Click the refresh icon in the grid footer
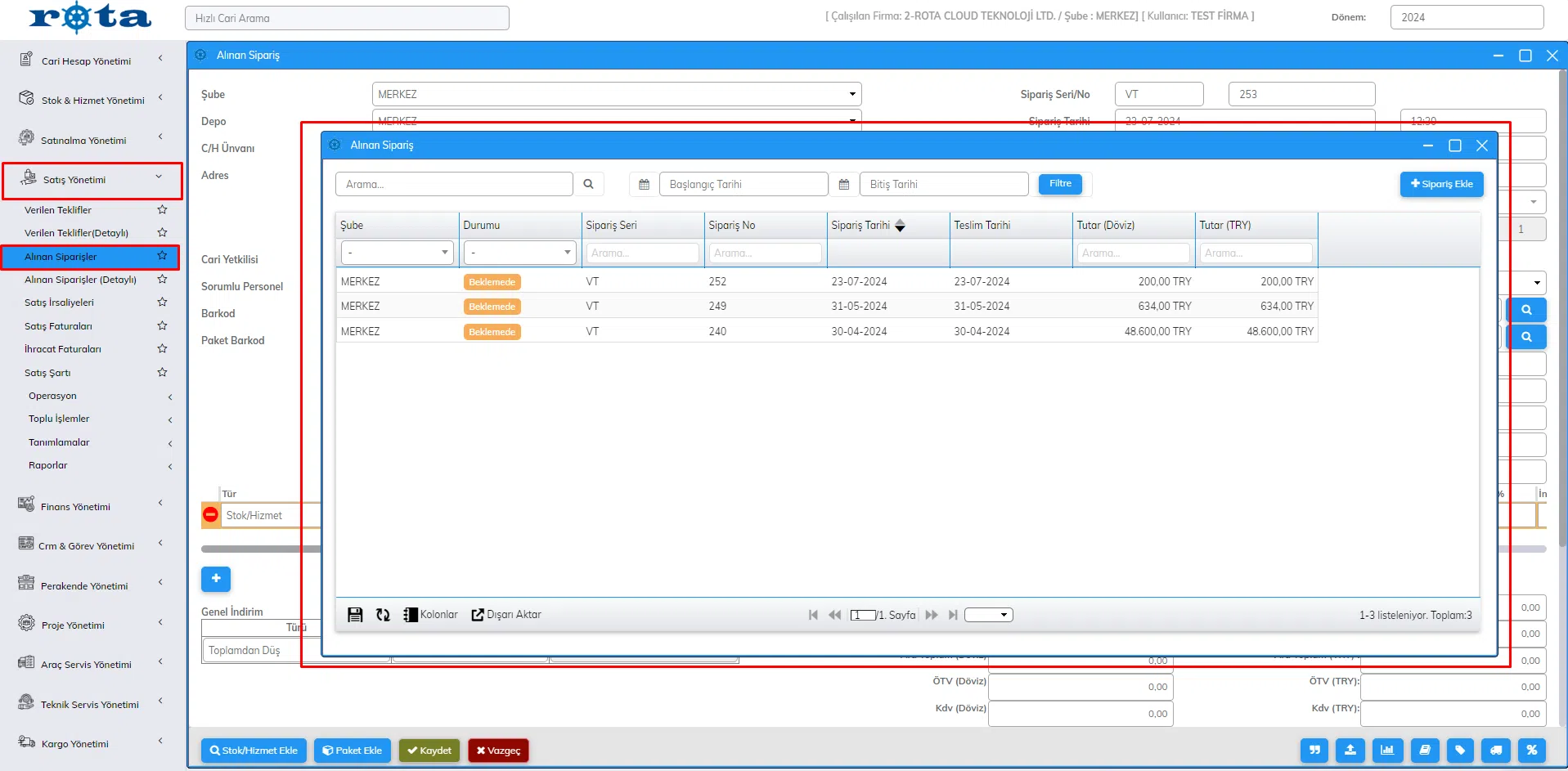This screenshot has height=771, width=1568. 383,615
